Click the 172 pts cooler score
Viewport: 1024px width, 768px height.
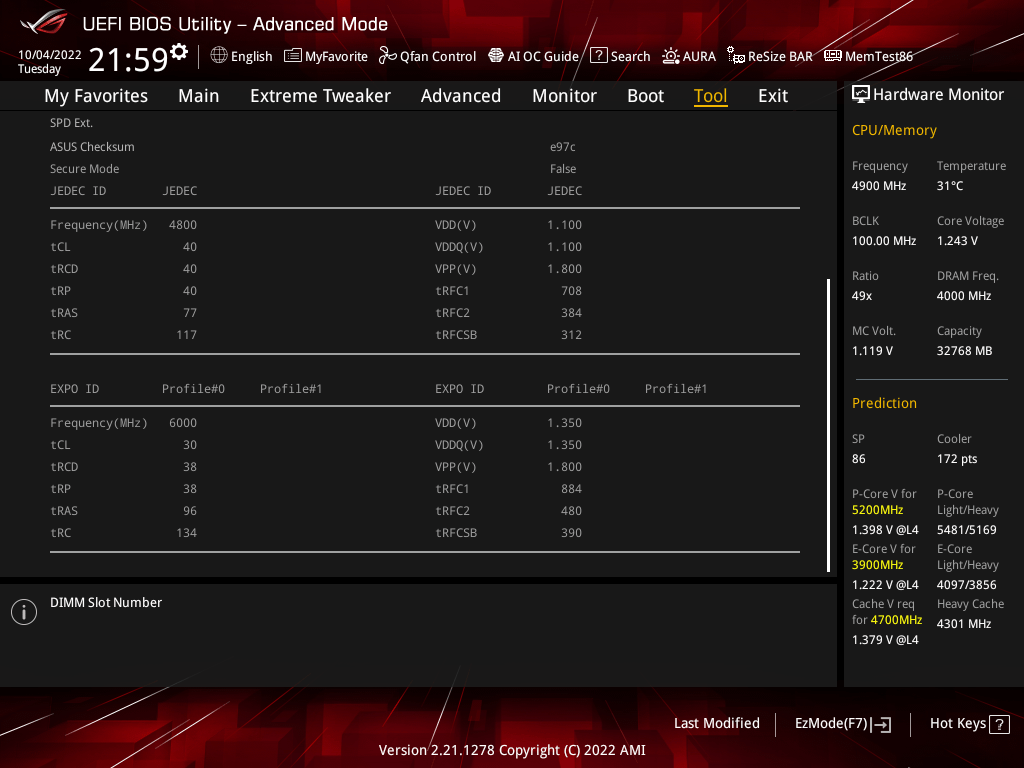[957, 459]
